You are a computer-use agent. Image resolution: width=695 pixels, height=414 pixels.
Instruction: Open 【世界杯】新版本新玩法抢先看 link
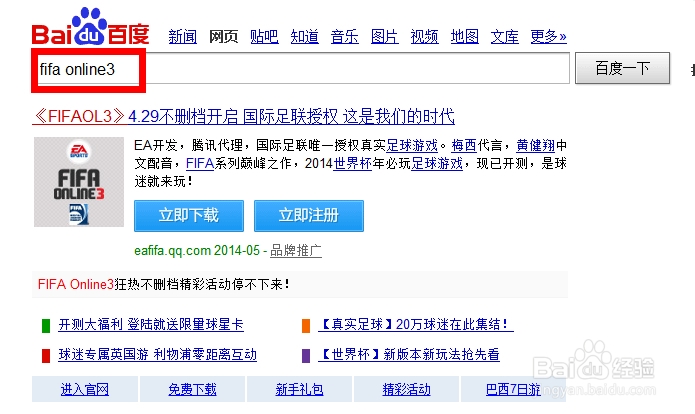(409, 355)
